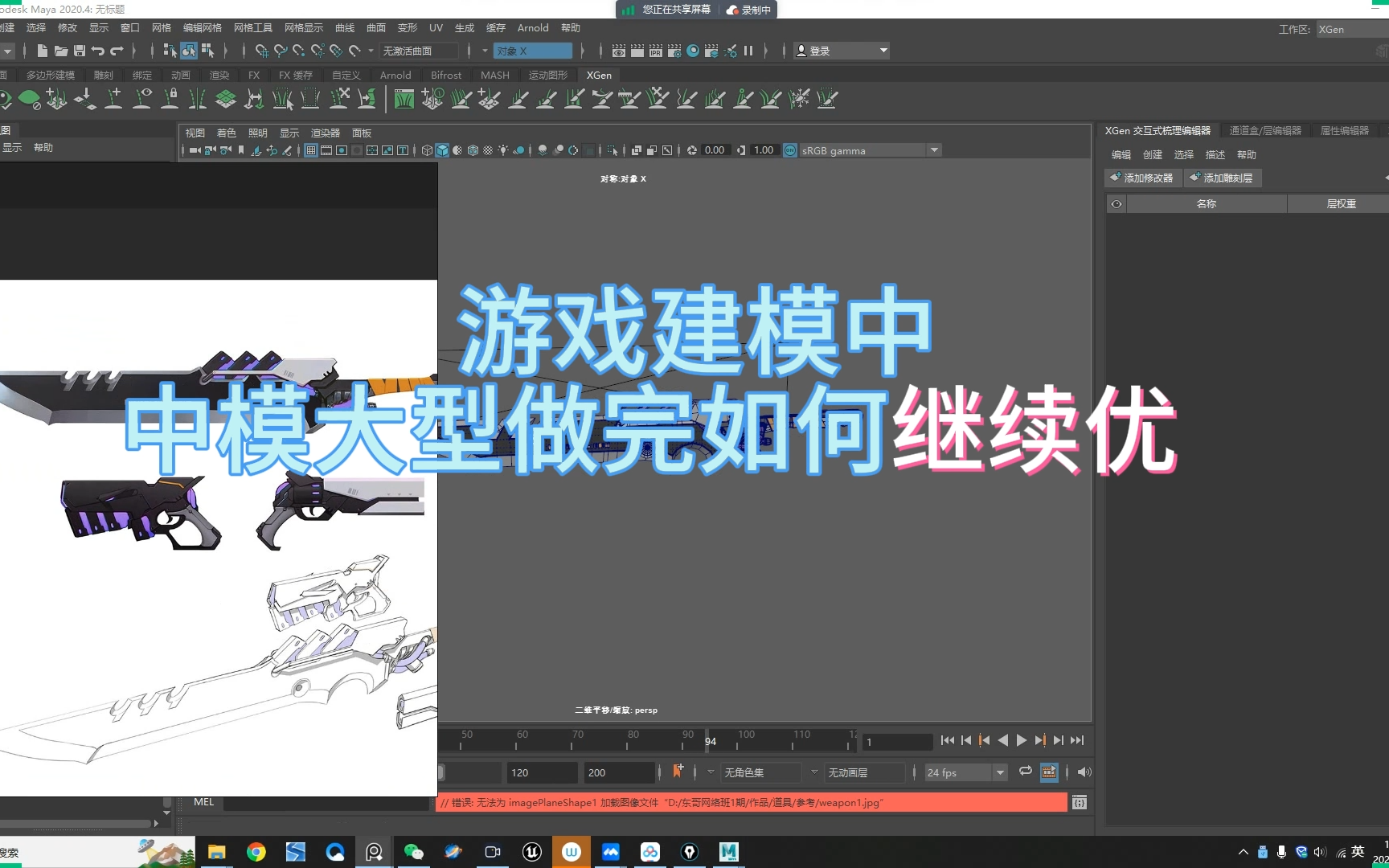This screenshot has height=868, width=1389.
Task: Click the viewport bookmark icon
Action: click(x=241, y=150)
